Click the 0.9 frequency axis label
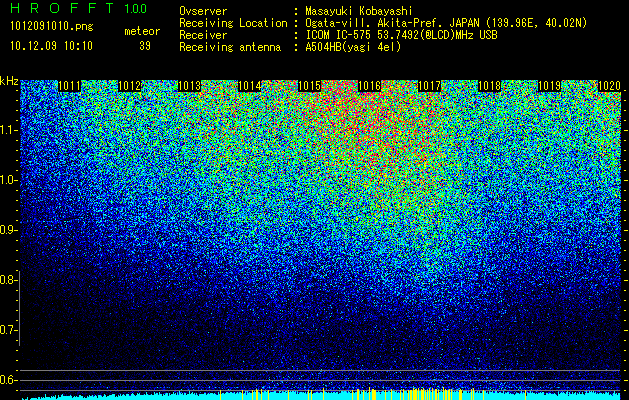This screenshot has width=629, height=400. pos(9,230)
